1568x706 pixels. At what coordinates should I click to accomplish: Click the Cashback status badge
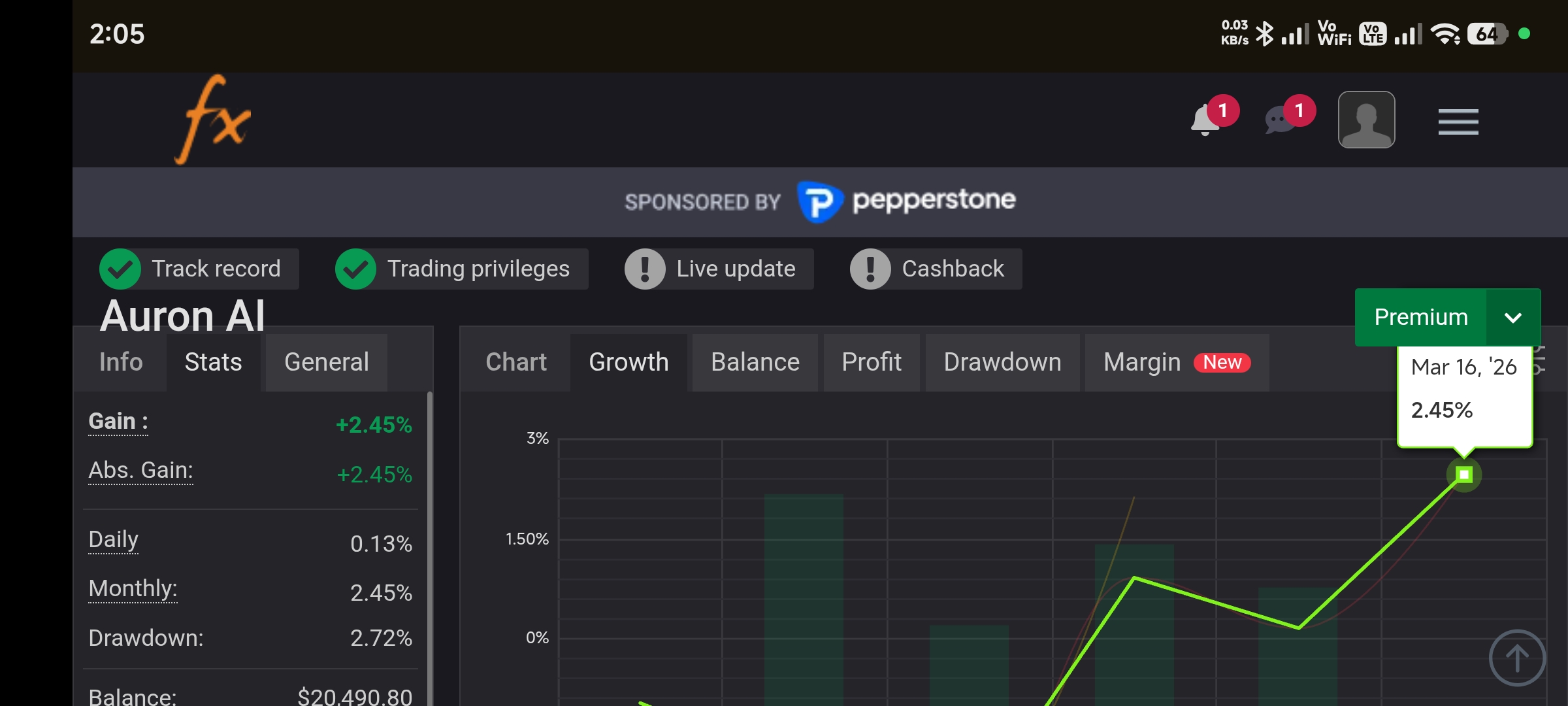tap(936, 269)
